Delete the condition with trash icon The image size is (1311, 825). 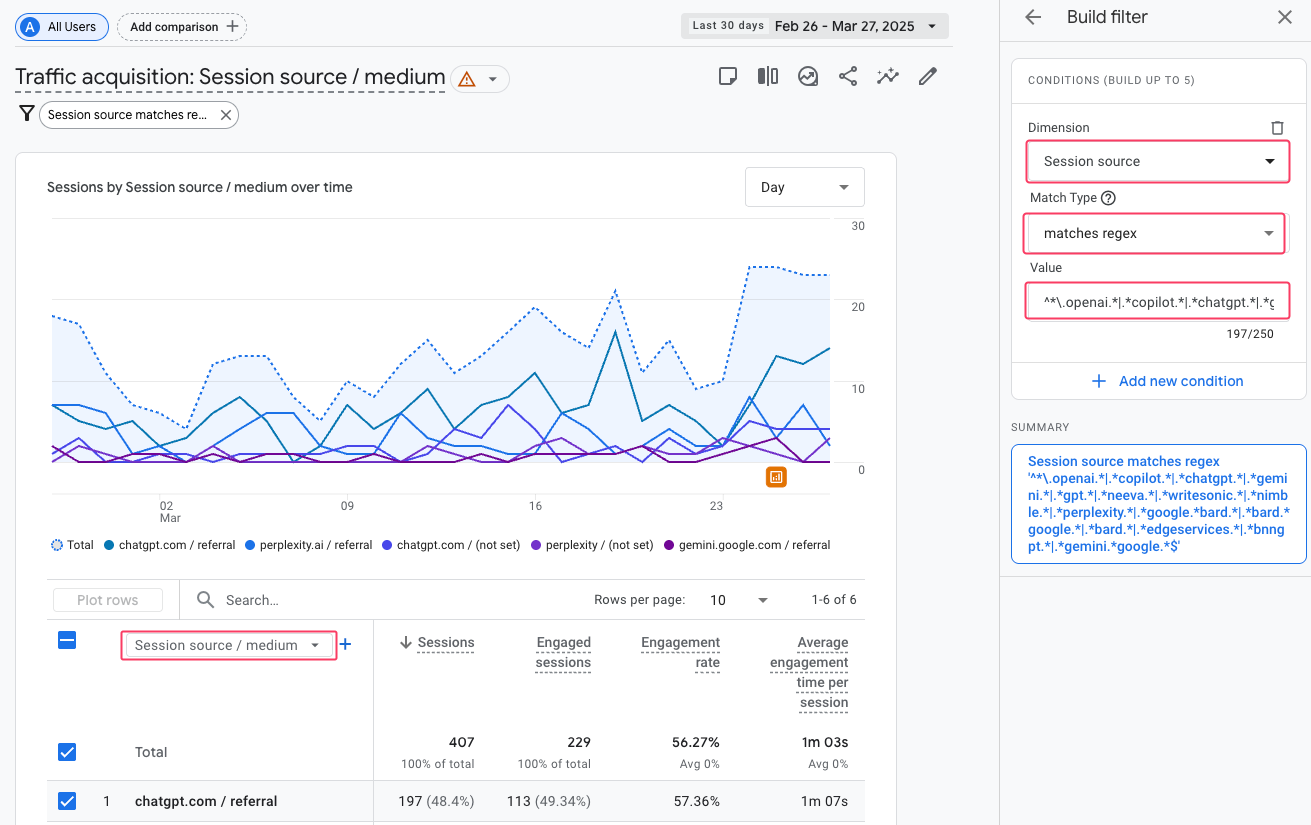click(x=1277, y=127)
